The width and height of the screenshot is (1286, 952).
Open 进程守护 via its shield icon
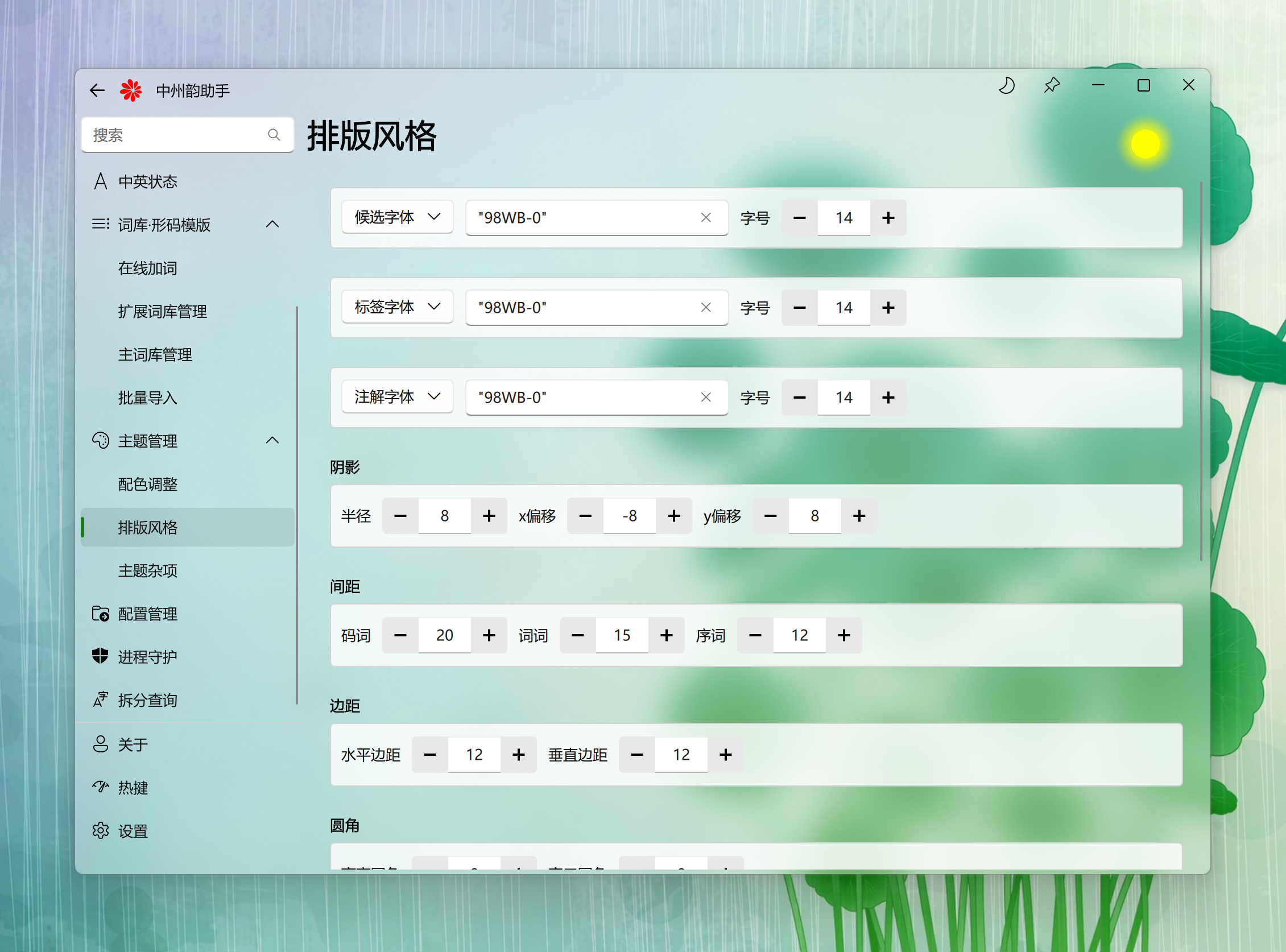(x=100, y=656)
